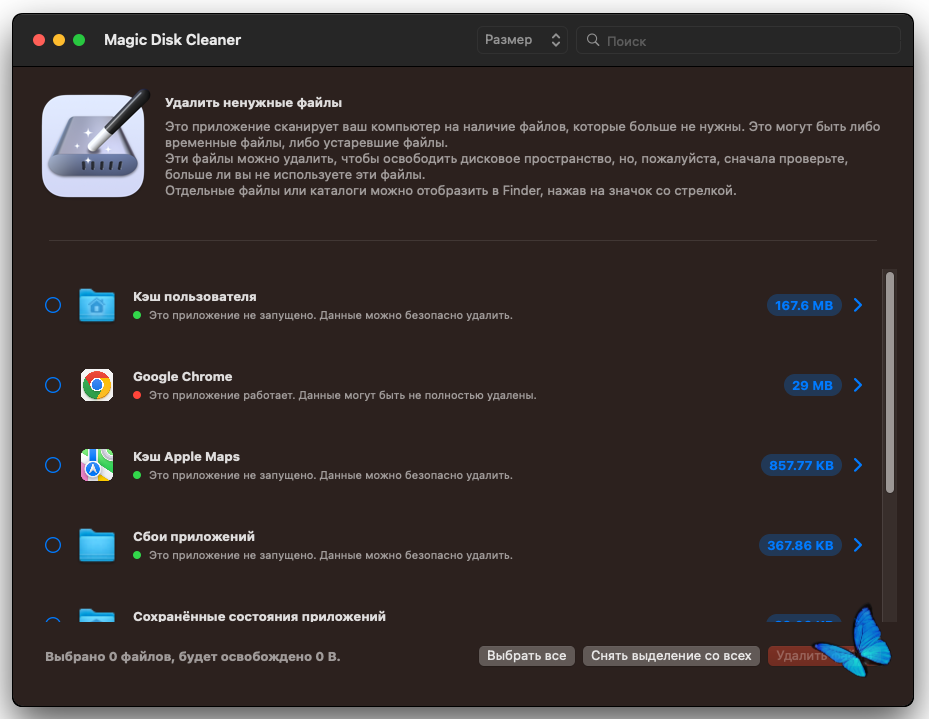Click the Google Chrome icon
This screenshot has width=929, height=719.
point(97,385)
